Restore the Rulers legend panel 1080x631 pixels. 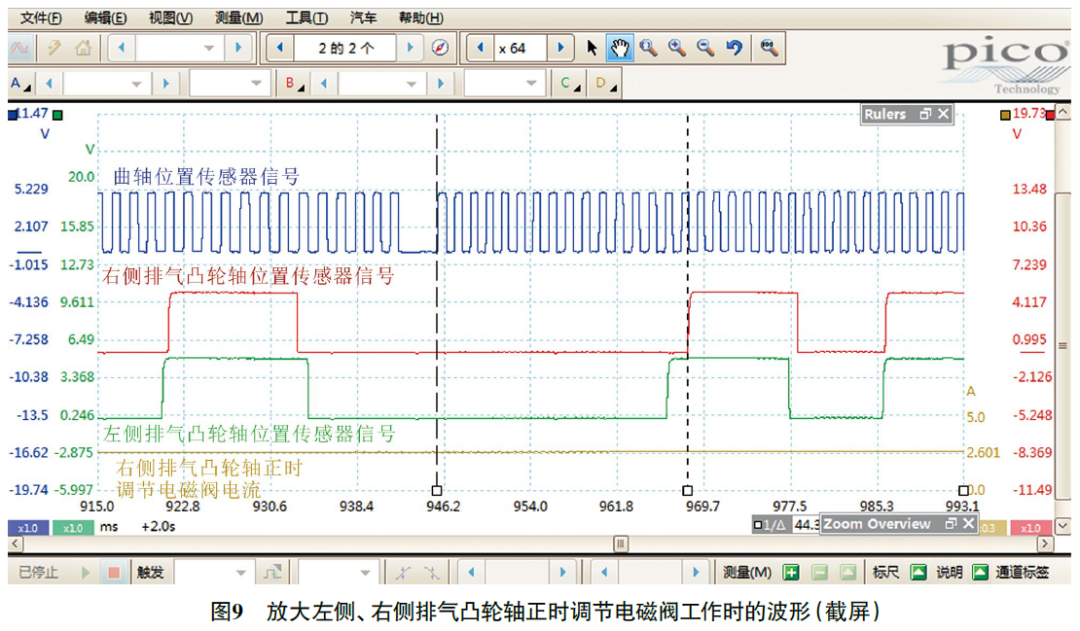(x=925, y=114)
